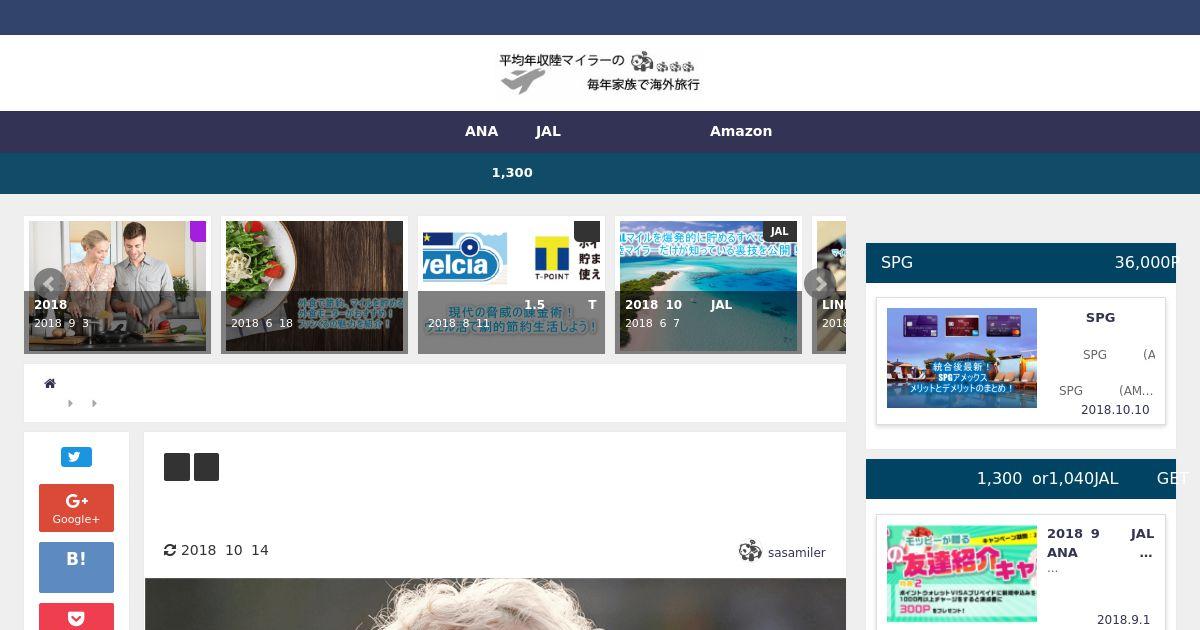The width and height of the screenshot is (1200, 630).
Task: Open the JAL menu item
Action: tap(548, 131)
